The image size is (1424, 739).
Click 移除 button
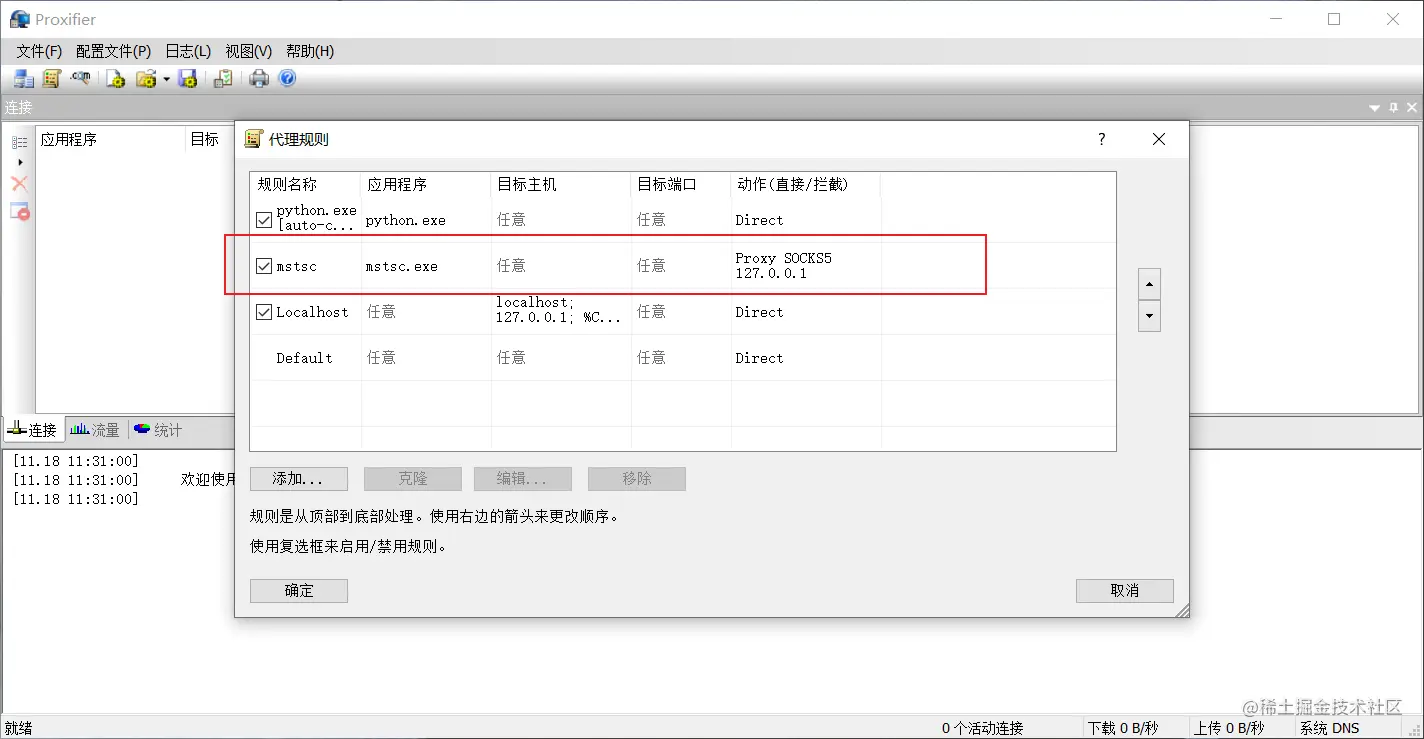click(x=637, y=479)
